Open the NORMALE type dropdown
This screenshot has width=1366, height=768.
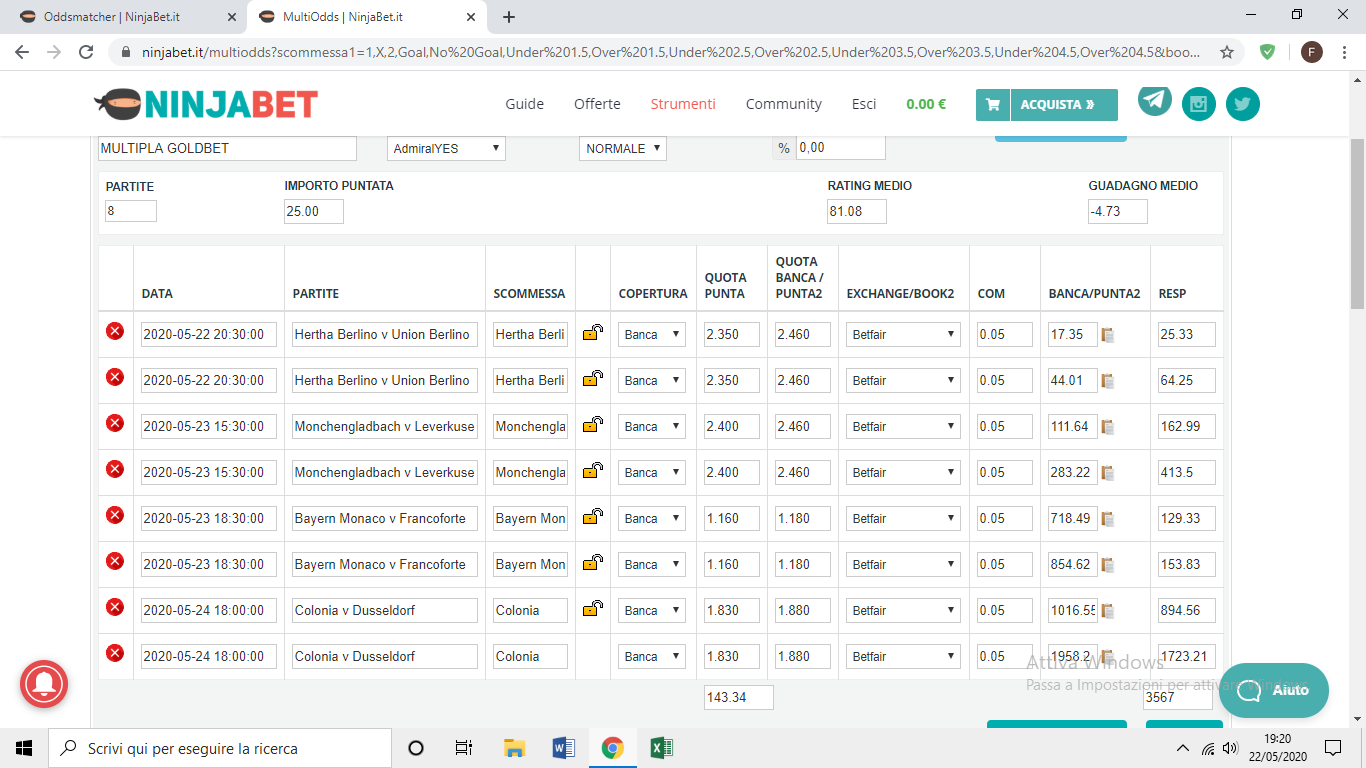point(622,148)
